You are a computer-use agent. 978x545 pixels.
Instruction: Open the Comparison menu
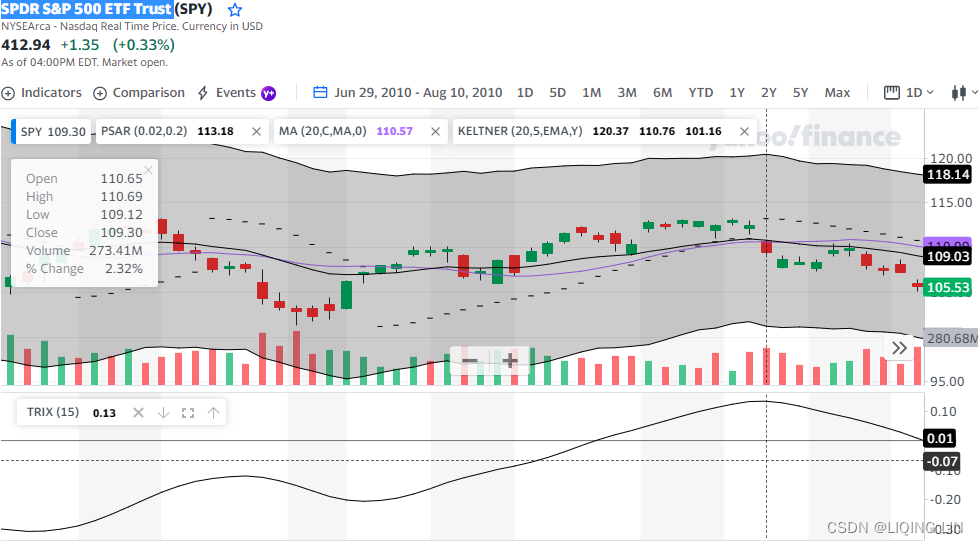(139, 93)
